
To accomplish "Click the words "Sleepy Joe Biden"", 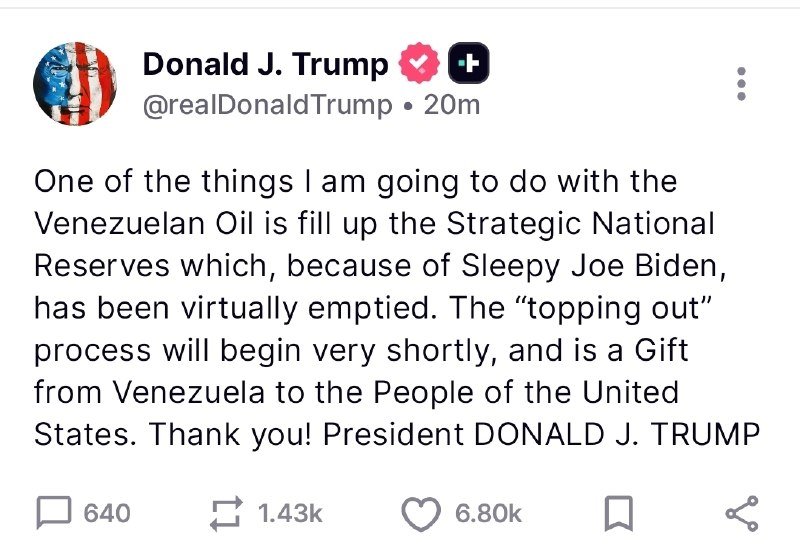I will 589,266.
